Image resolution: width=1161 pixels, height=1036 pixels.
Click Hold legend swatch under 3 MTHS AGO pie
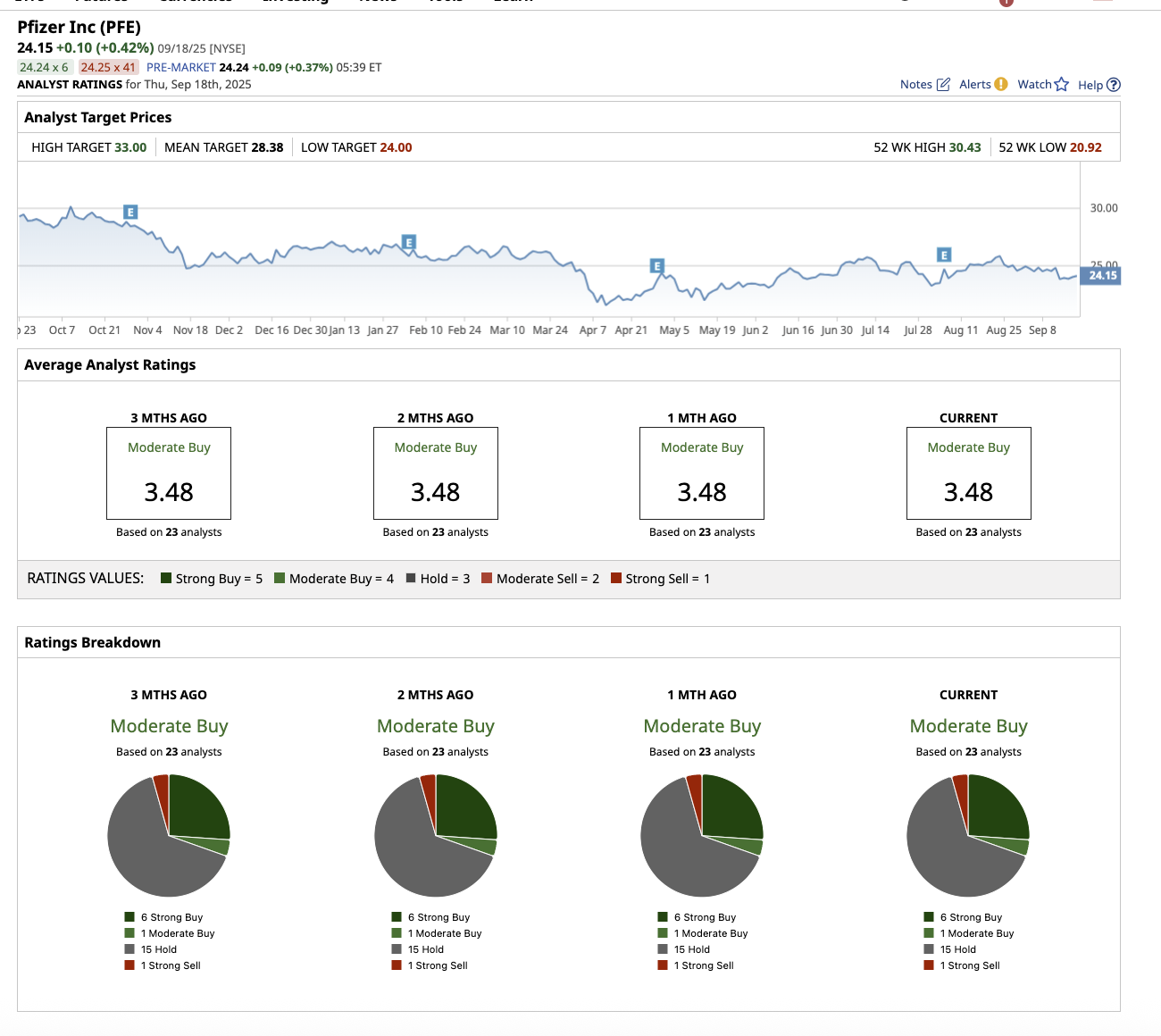pyautogui.click(x=130, y=949)
